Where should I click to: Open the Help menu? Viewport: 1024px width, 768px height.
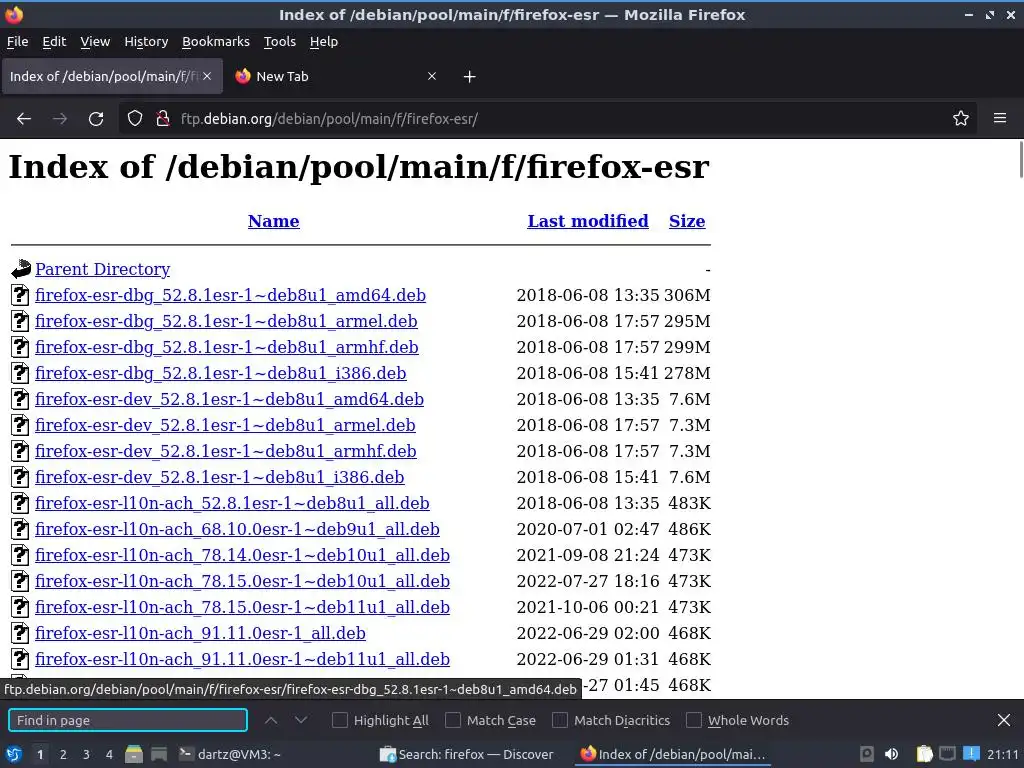point(324,41)
